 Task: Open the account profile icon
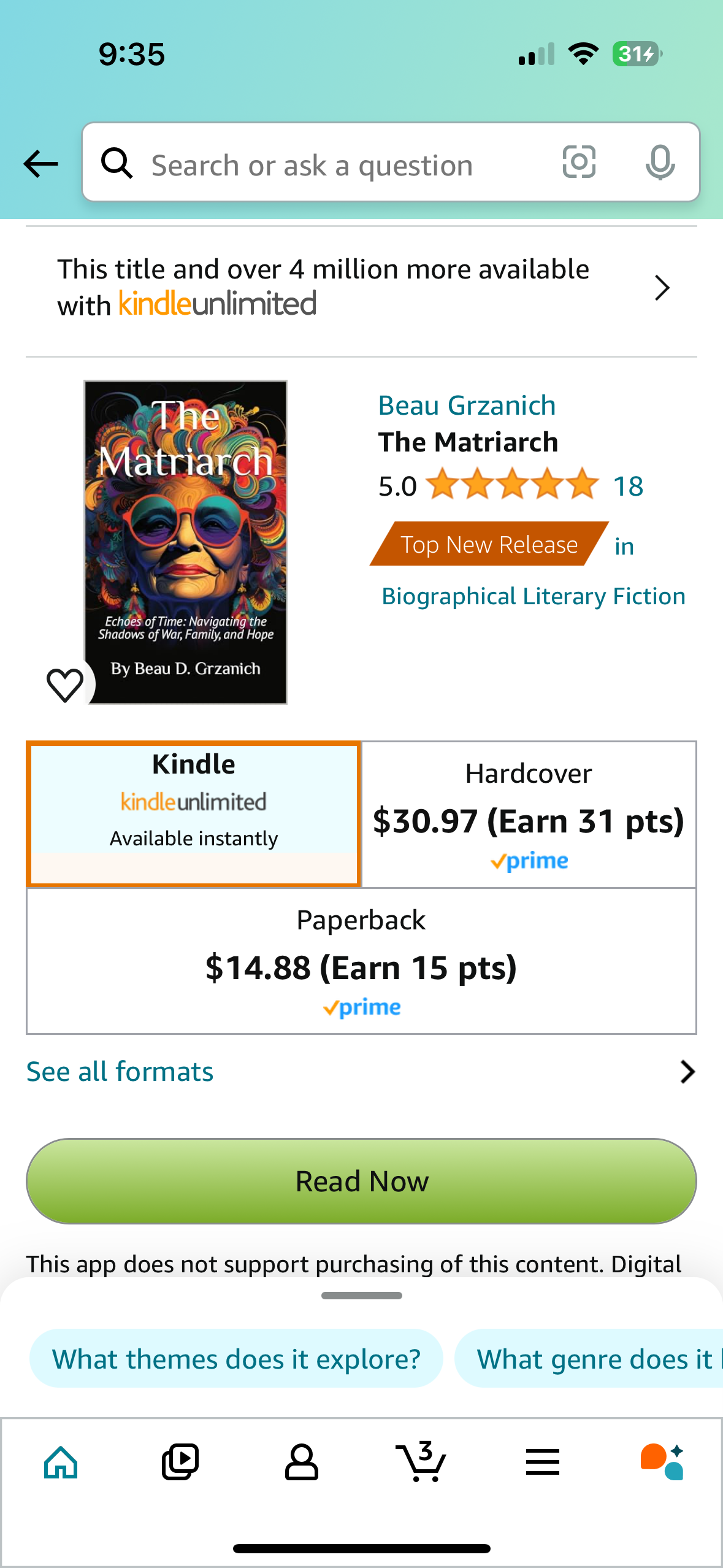click(x=301, y=1462)
